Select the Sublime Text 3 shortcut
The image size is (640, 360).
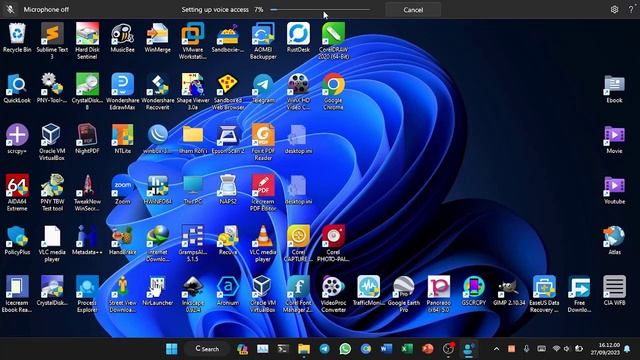click(x=52, y=41)
